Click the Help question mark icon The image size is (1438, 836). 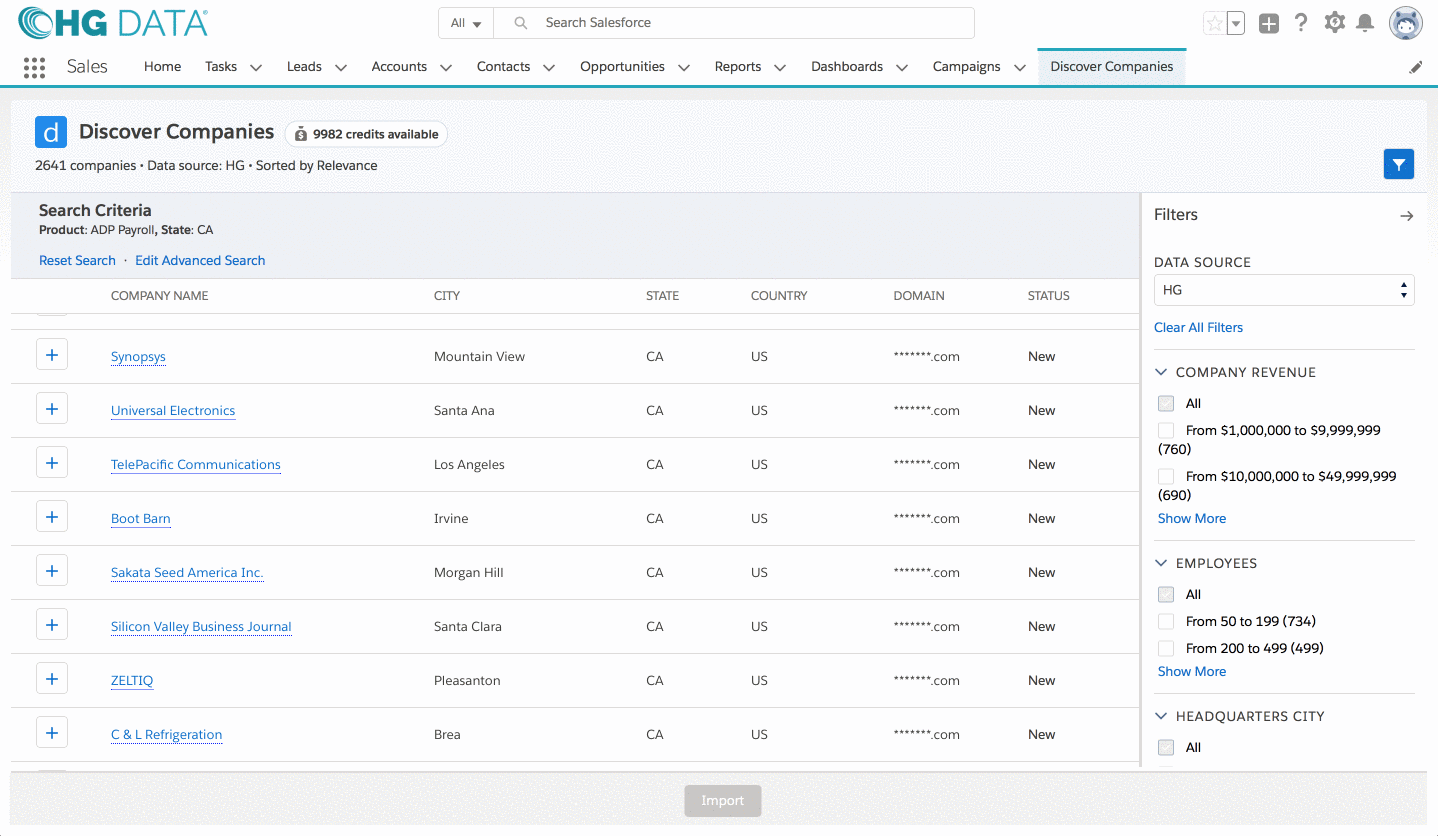[1300, 23]
